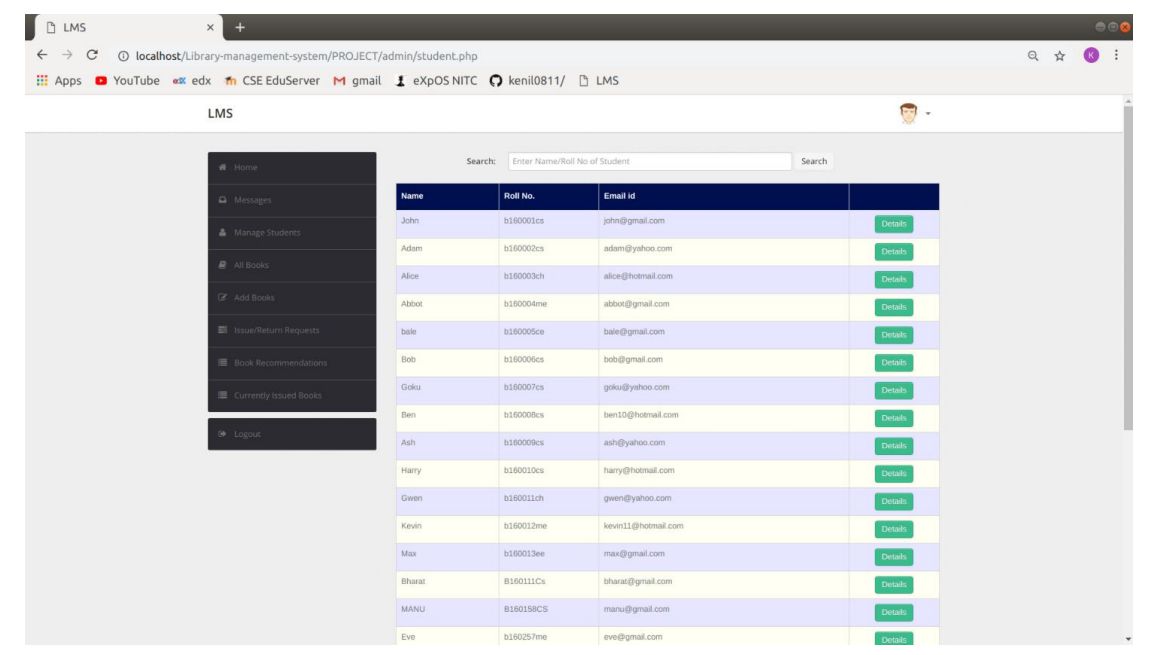Open All Books using the book icon
This screenshot has height=655, width=1149.
pyautogui.click(x=223, y=264)
